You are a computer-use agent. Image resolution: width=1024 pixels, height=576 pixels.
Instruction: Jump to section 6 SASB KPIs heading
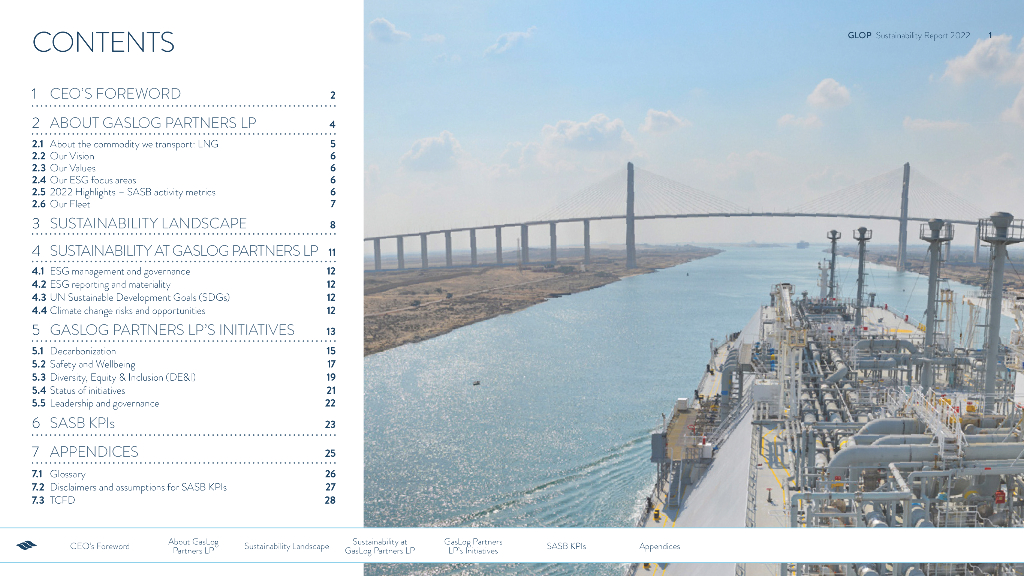[184, 423]
